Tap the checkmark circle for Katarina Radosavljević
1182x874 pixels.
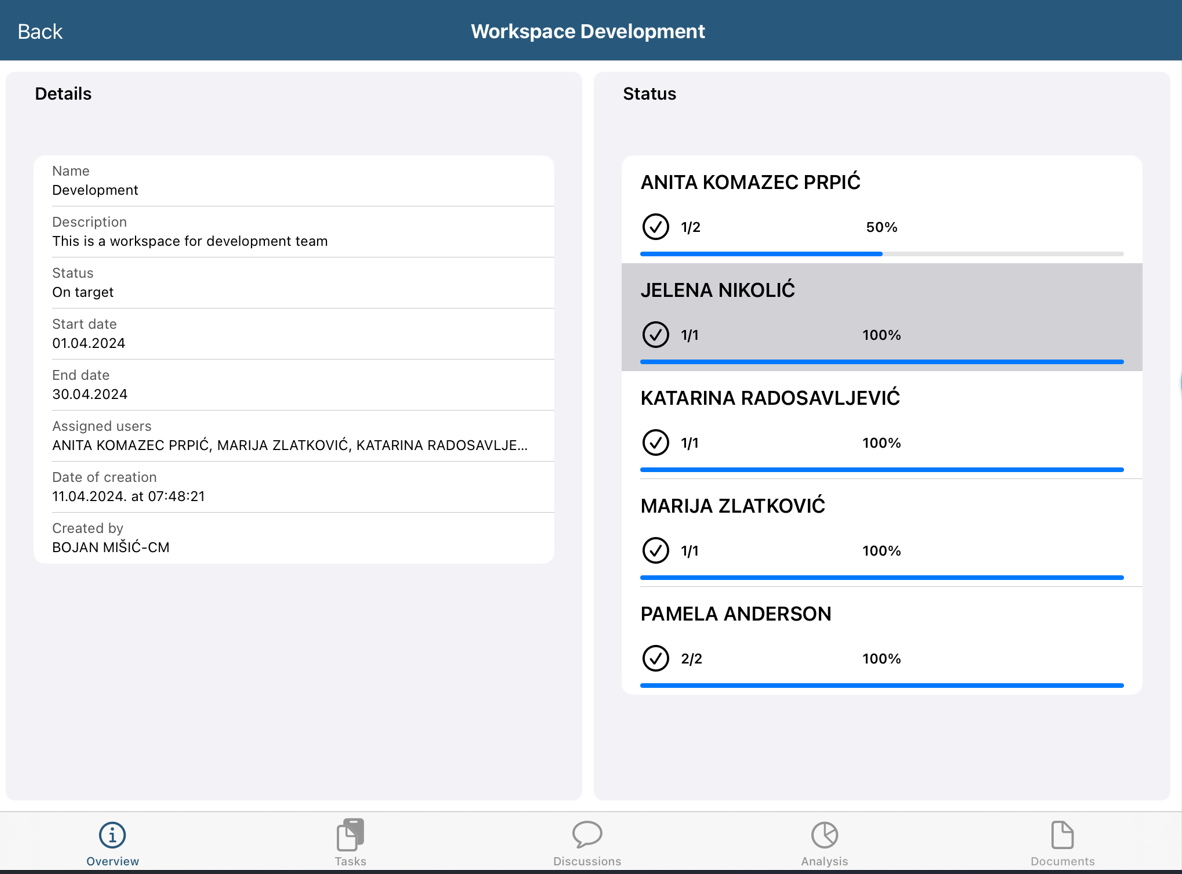pos(655,443)
